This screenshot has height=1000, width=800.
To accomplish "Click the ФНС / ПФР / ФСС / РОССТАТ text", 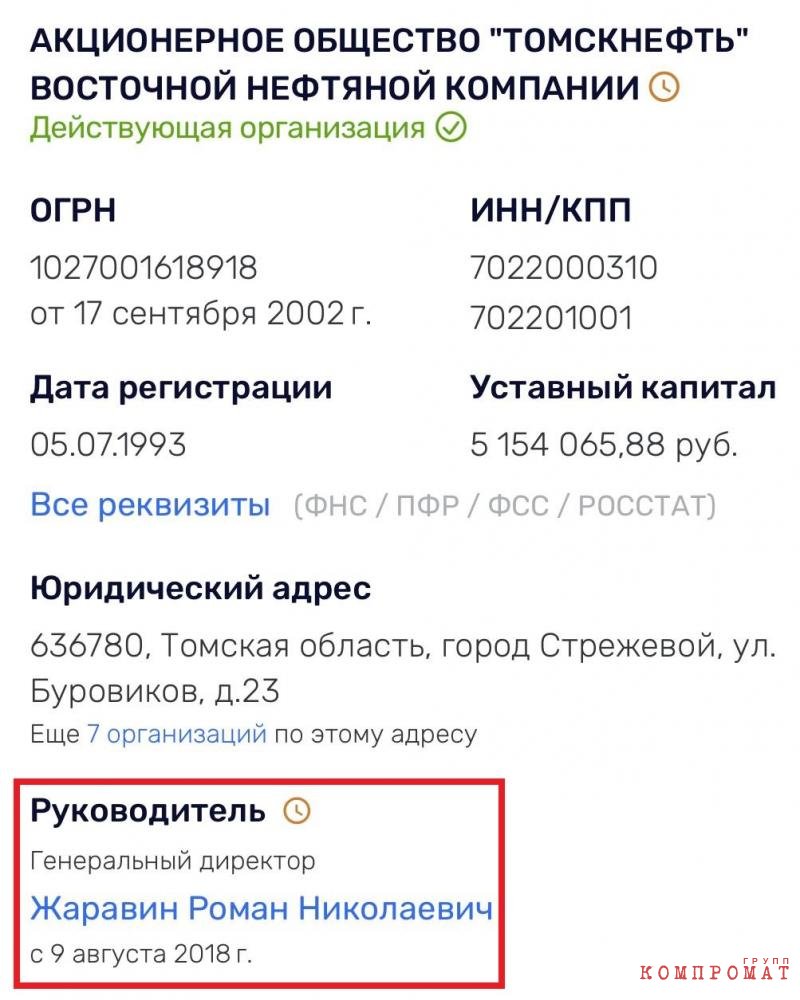I will coord(505,506).
